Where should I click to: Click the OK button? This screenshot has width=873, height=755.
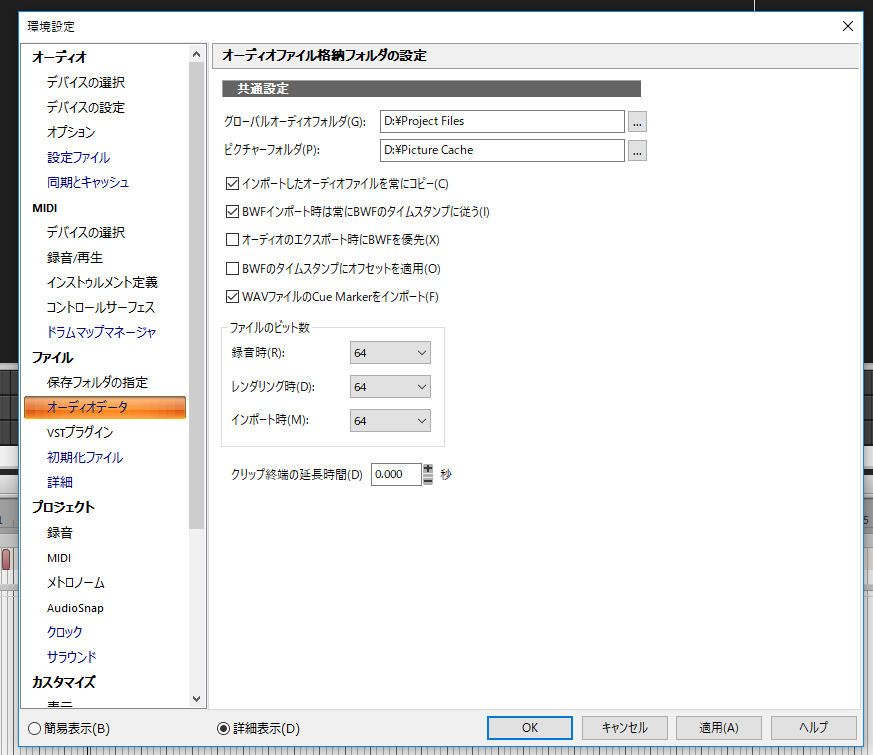pyautogui.click(x=529, y=728)
